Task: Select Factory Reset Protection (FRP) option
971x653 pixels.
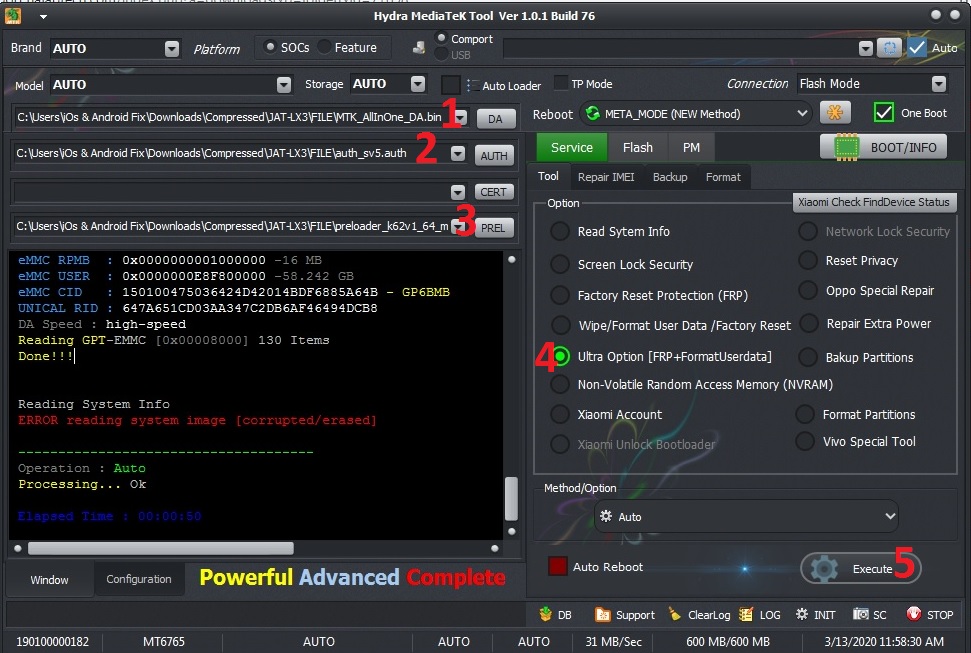Action: [560, 296]
